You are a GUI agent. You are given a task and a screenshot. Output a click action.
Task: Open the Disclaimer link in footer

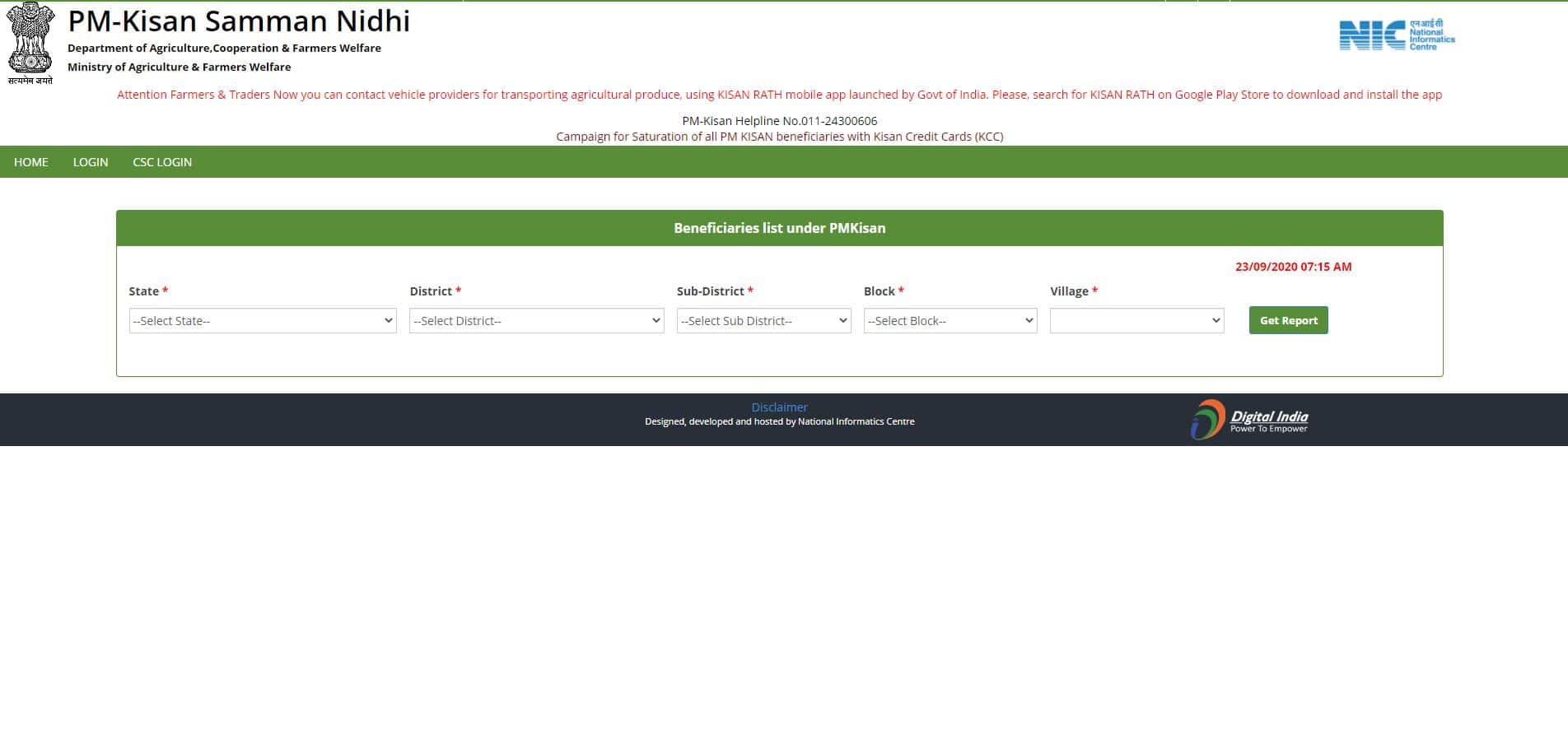[x=779, y=407]
